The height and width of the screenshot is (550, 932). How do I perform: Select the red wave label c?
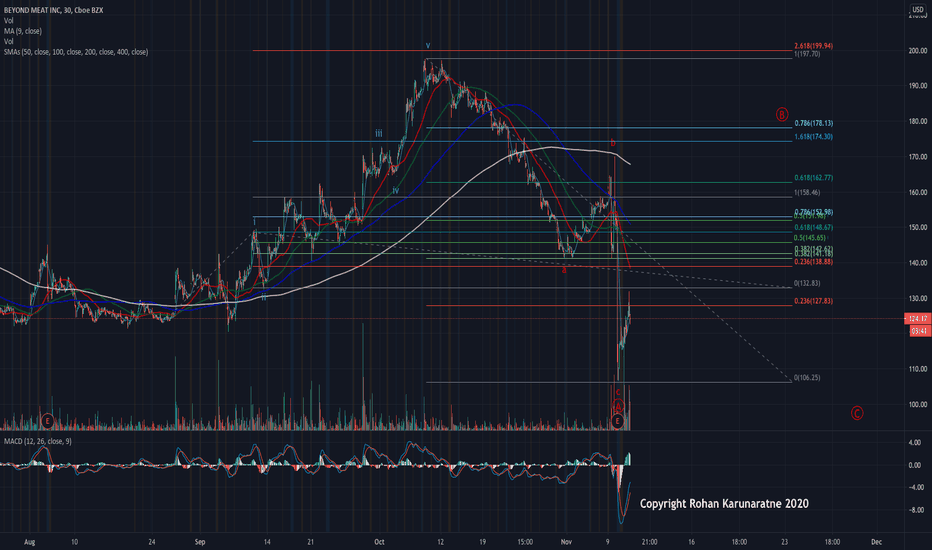click(x=618, y=392)
